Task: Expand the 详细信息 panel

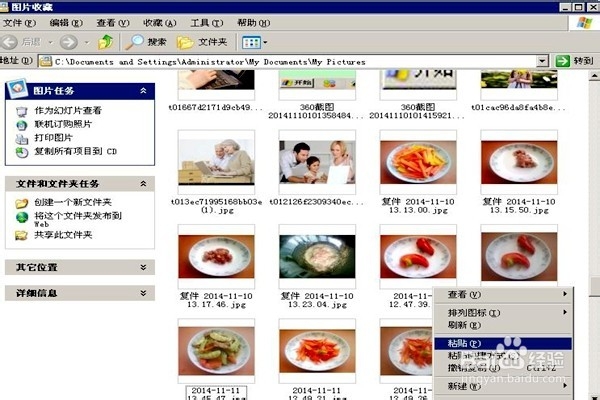Action: coord(143,293)
